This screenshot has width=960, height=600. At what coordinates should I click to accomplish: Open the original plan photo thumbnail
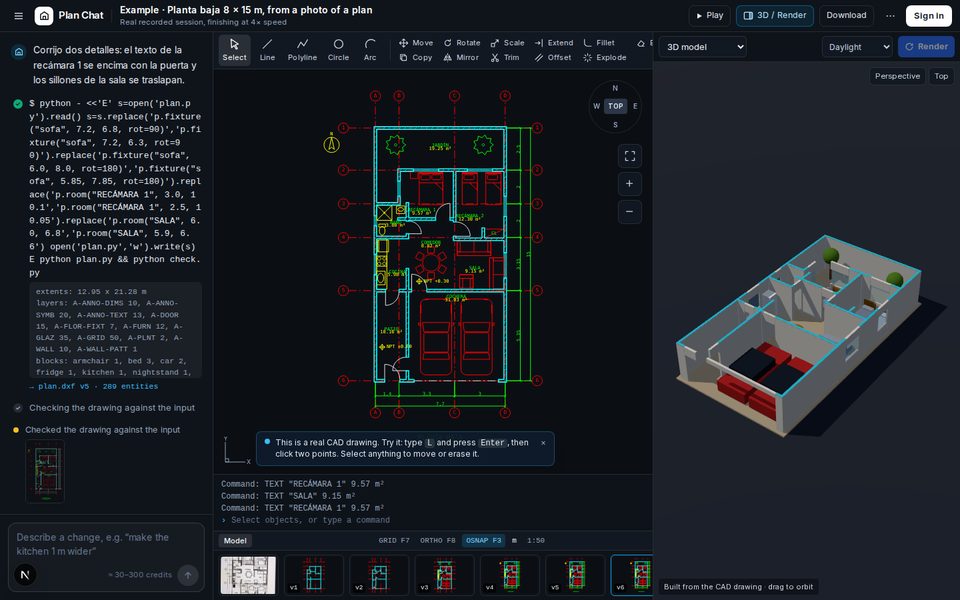[x=248, y=575]
